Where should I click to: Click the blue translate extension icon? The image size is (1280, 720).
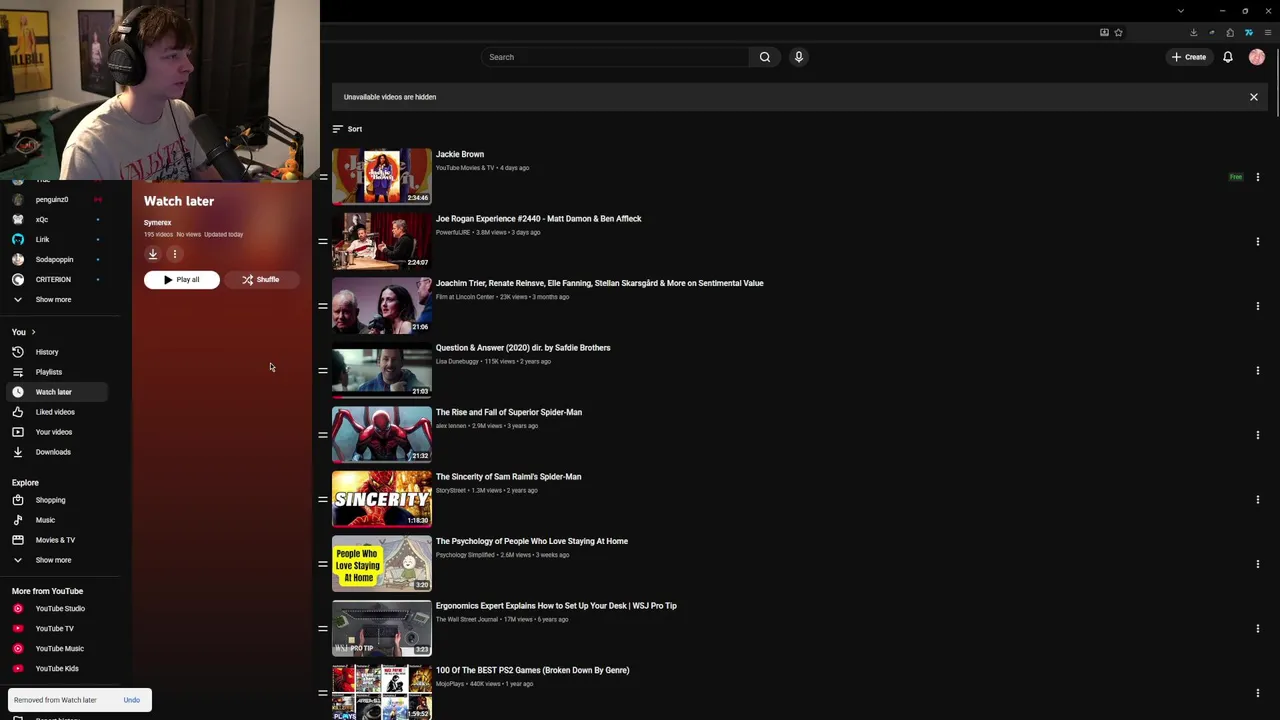tap(1248, 32)
